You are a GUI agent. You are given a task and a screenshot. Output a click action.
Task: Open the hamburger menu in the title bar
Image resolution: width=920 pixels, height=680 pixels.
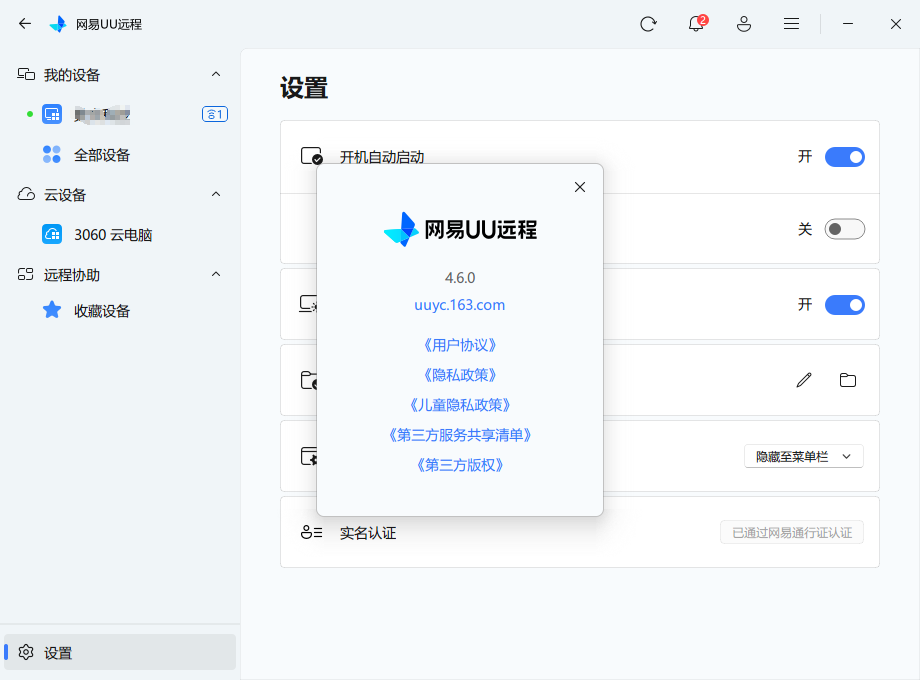[x=791, y=23]
